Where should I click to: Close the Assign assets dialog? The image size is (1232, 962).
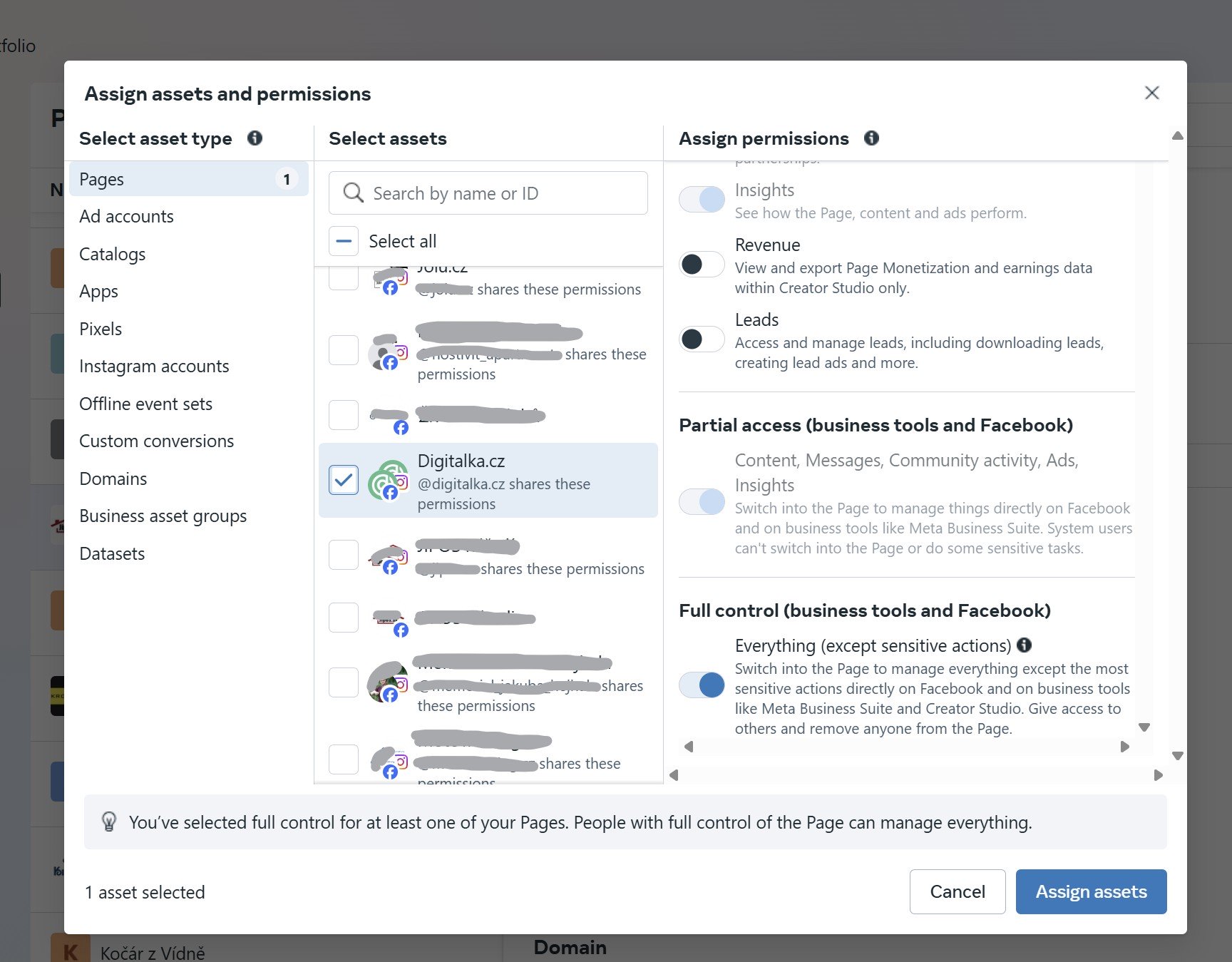(1151, 93)
